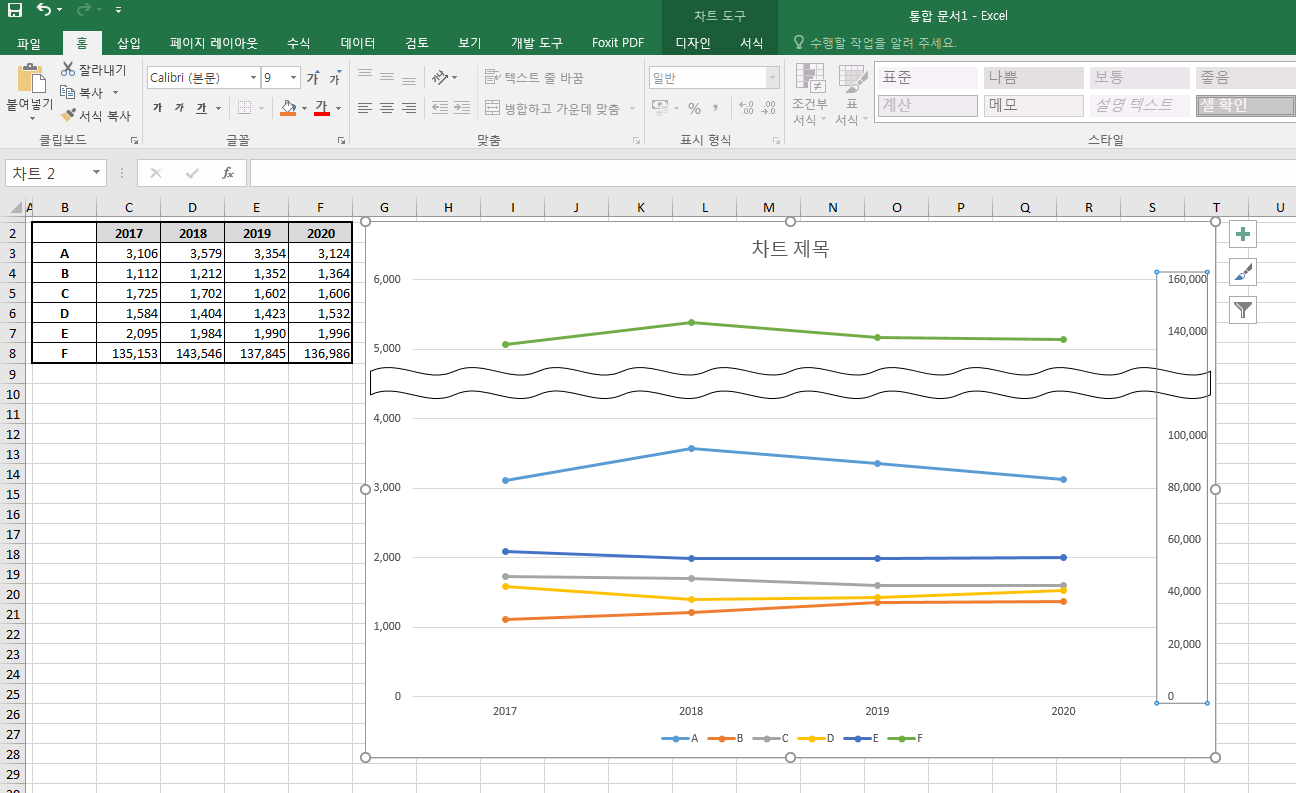This screenshot has height=793, width=1296.
Task: Click the insert function fx icon
Action: [x=228, y=173]
